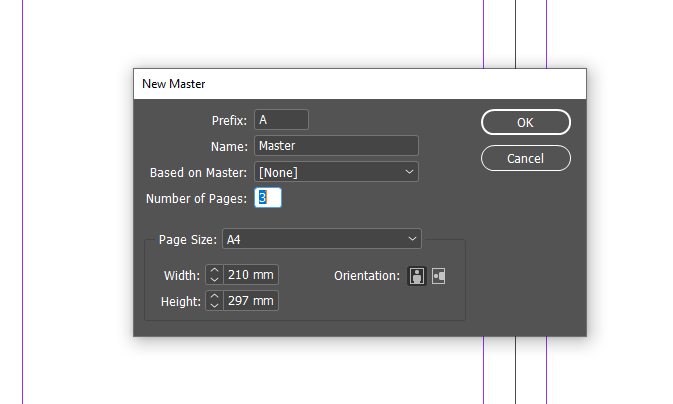673x404 pixels.
Task: Click the Prefix input field
Action: 282,120
